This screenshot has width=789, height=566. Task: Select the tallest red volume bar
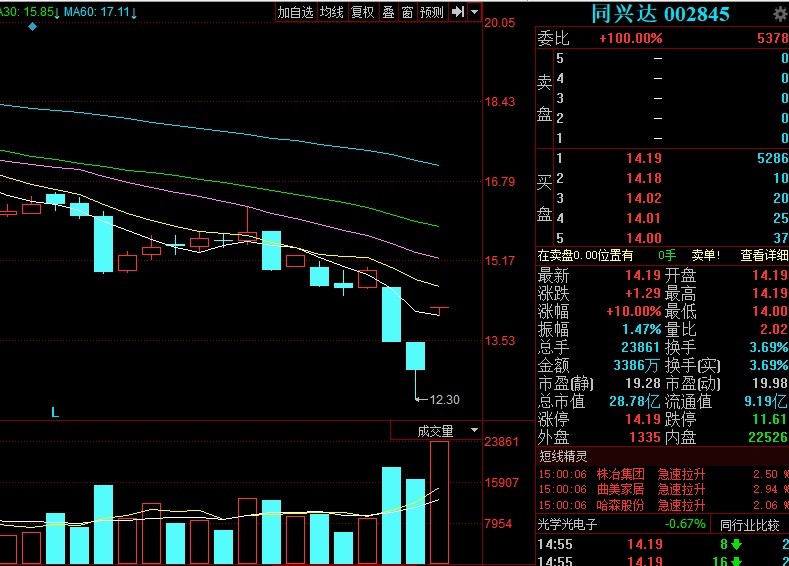[x=439, y=502]
